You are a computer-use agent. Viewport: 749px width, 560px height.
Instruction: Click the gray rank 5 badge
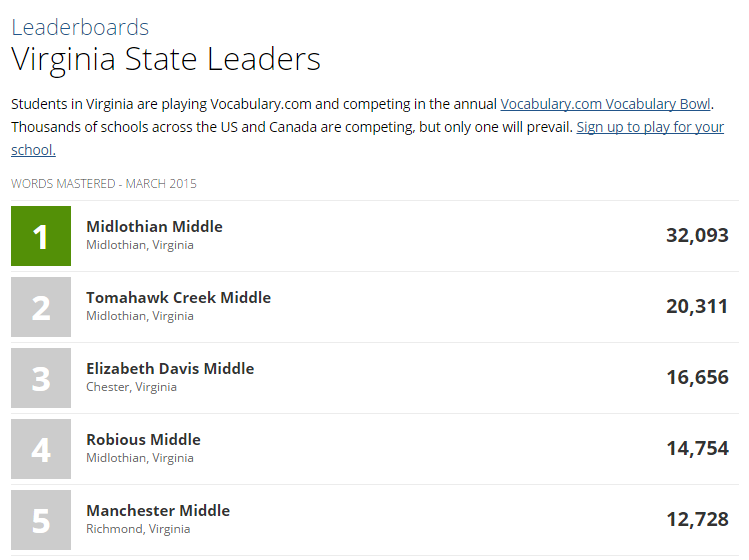pos(41,520)
